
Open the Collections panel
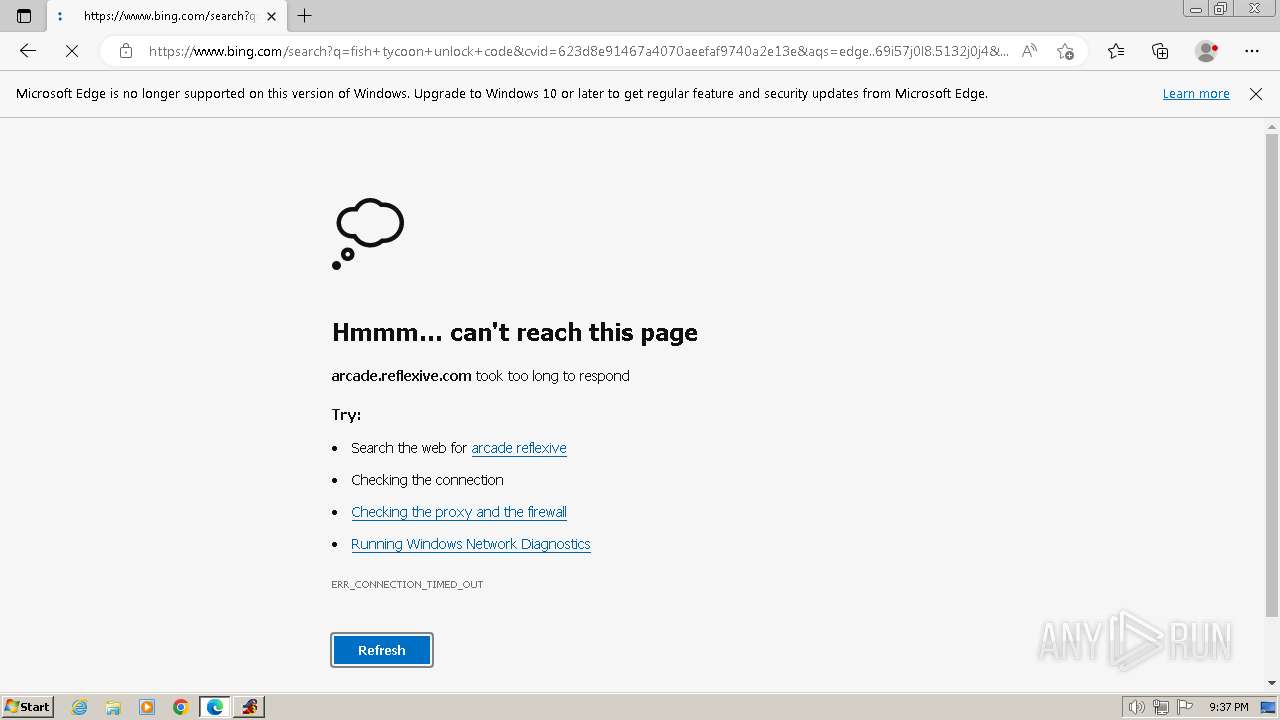(x=1160, y=51)
